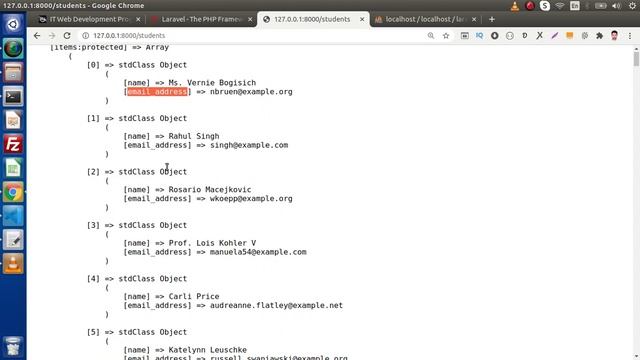Image resolution: width=640 pixels, height=360 pixels.
Task: Click the address bar URL field
Action: 253,36
